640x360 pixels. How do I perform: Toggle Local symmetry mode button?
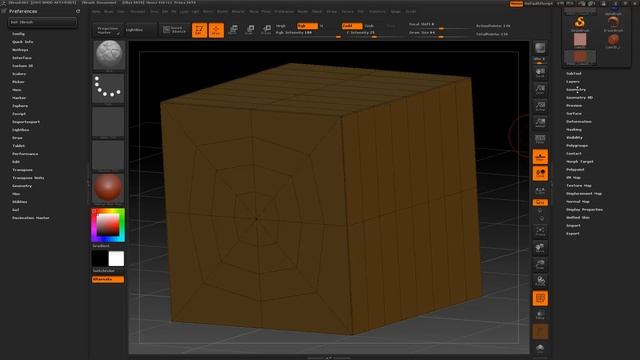540,173
